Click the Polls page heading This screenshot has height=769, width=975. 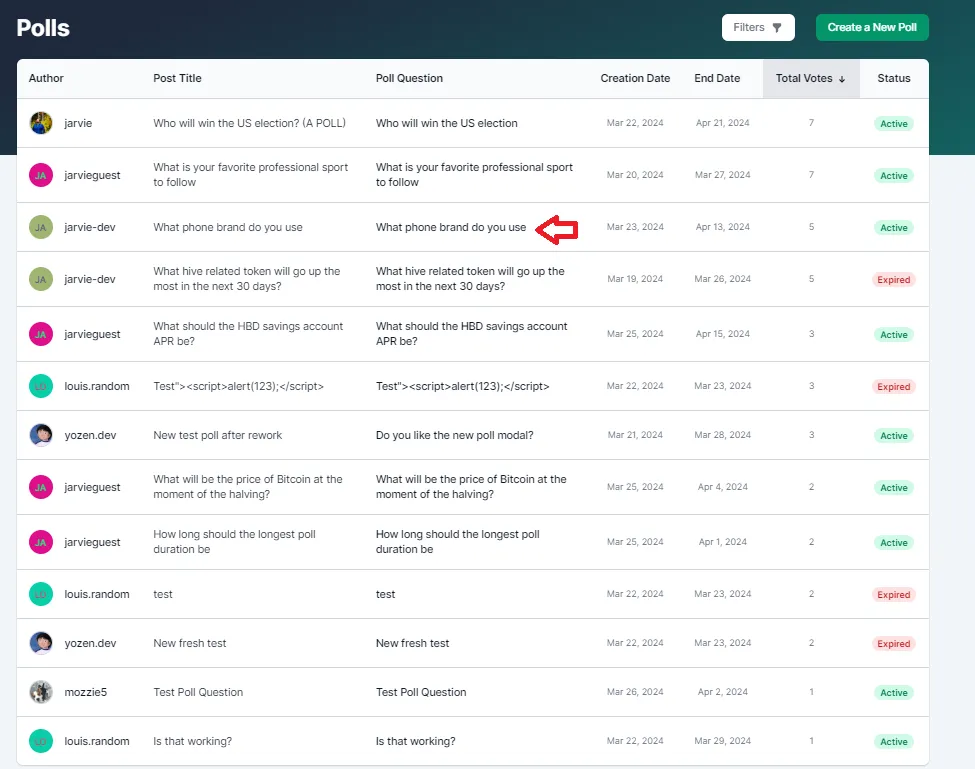coord(43,28)
